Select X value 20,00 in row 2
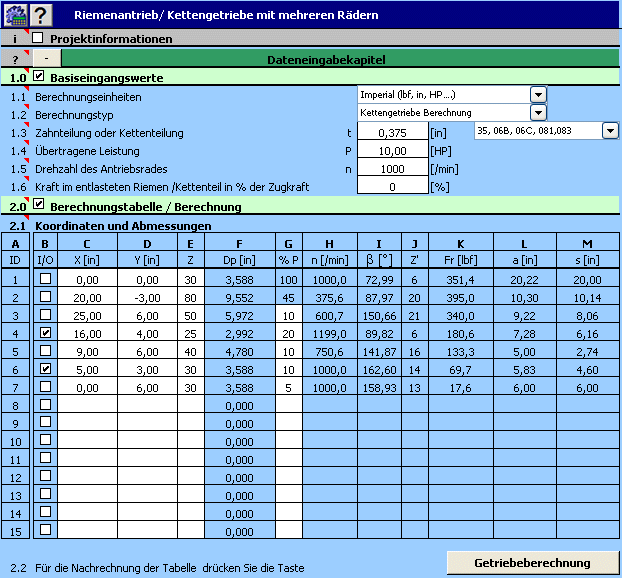 coord(88,298)
